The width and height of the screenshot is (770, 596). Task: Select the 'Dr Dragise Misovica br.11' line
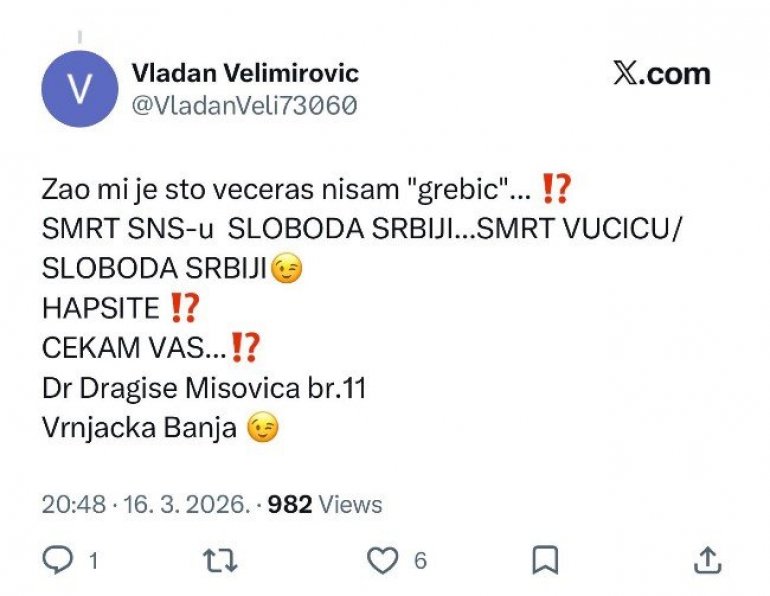pos(204,388)
